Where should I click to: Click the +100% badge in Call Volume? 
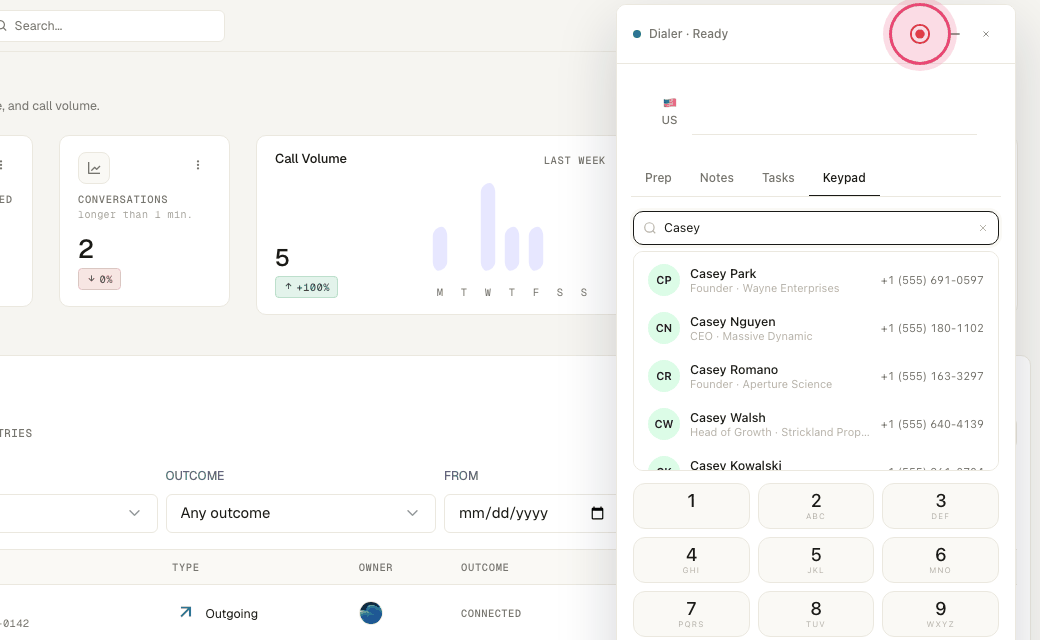pos(306,287)
